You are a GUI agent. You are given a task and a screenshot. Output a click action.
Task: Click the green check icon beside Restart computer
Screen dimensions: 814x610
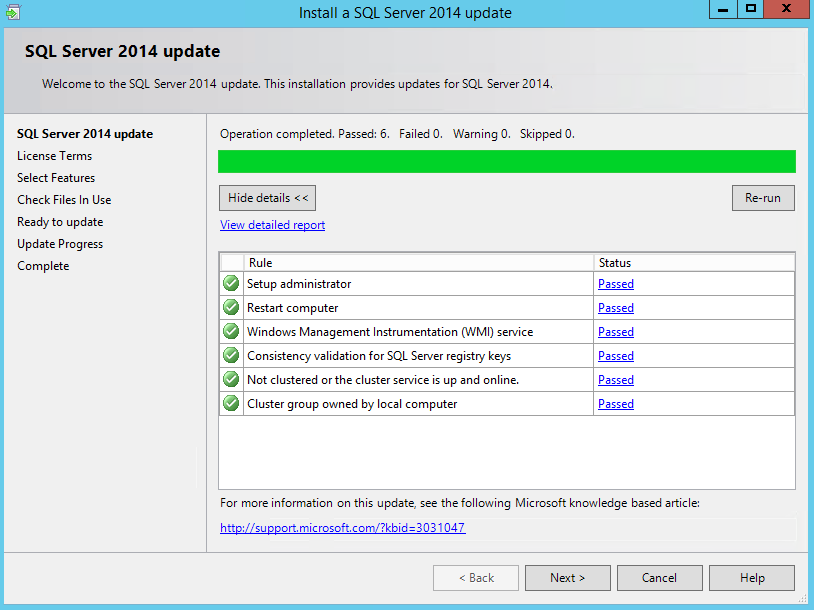coord(231,307)
